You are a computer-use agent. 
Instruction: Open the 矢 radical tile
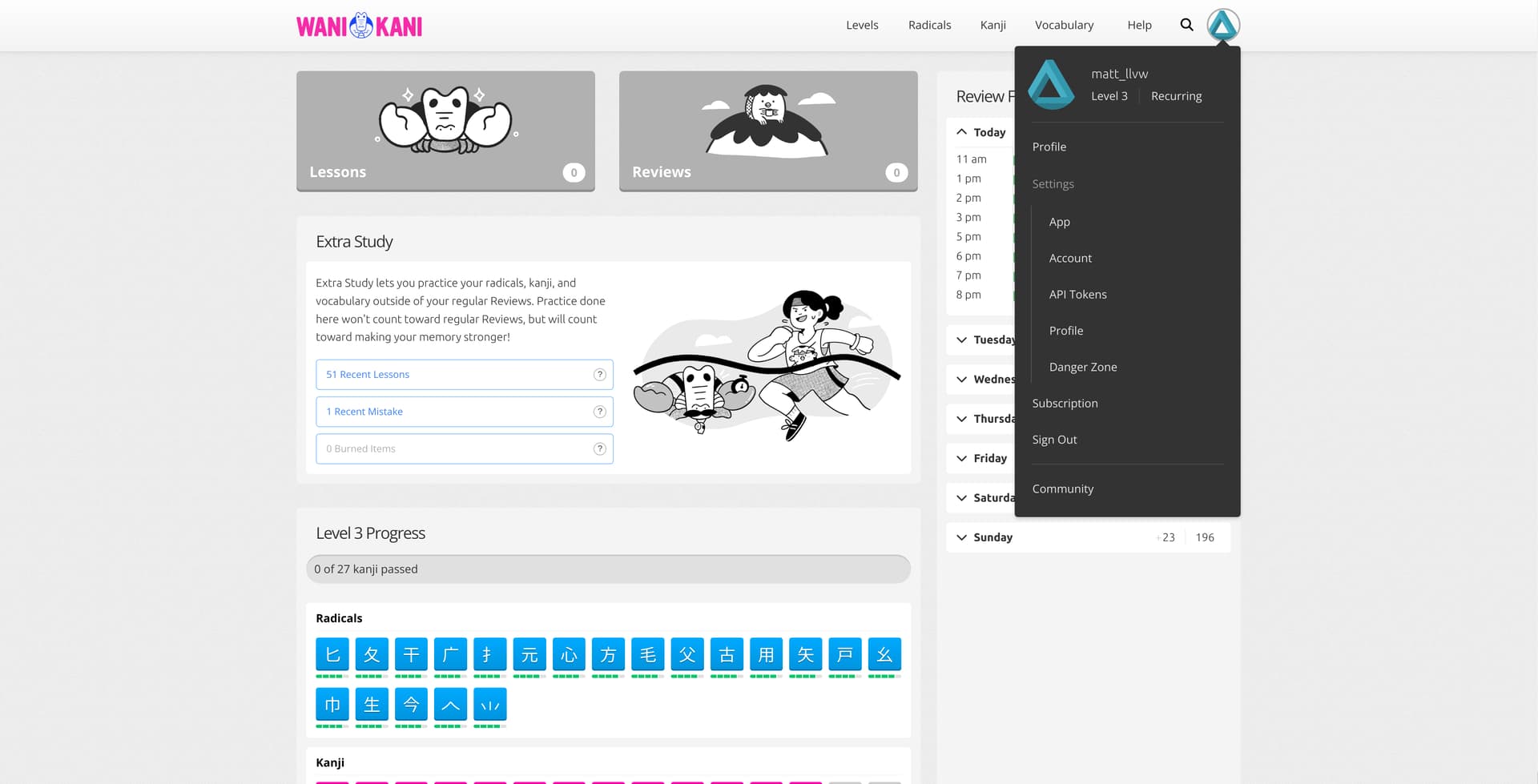[x=805, y=654]
